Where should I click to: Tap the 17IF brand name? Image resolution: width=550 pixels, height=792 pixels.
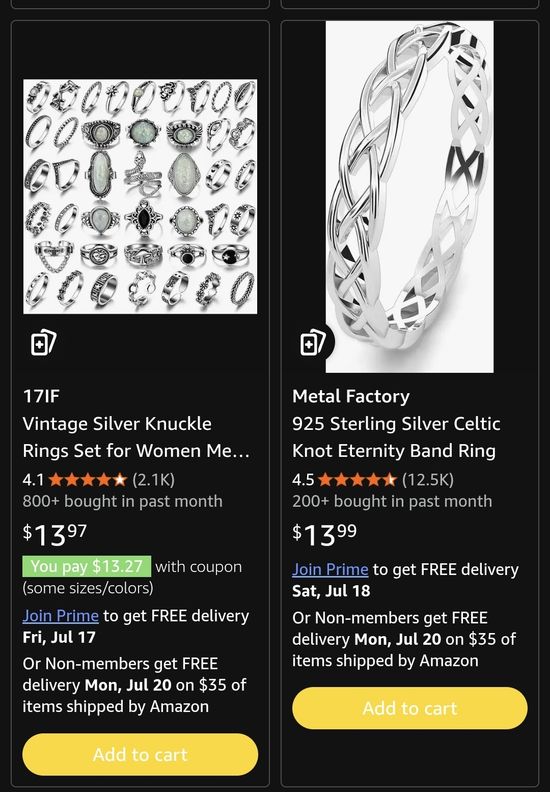[41, 396]
